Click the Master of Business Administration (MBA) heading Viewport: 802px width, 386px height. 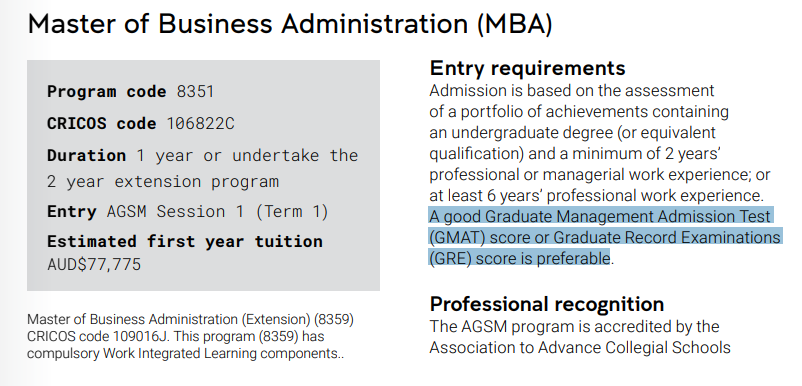(x=290, y=24)
